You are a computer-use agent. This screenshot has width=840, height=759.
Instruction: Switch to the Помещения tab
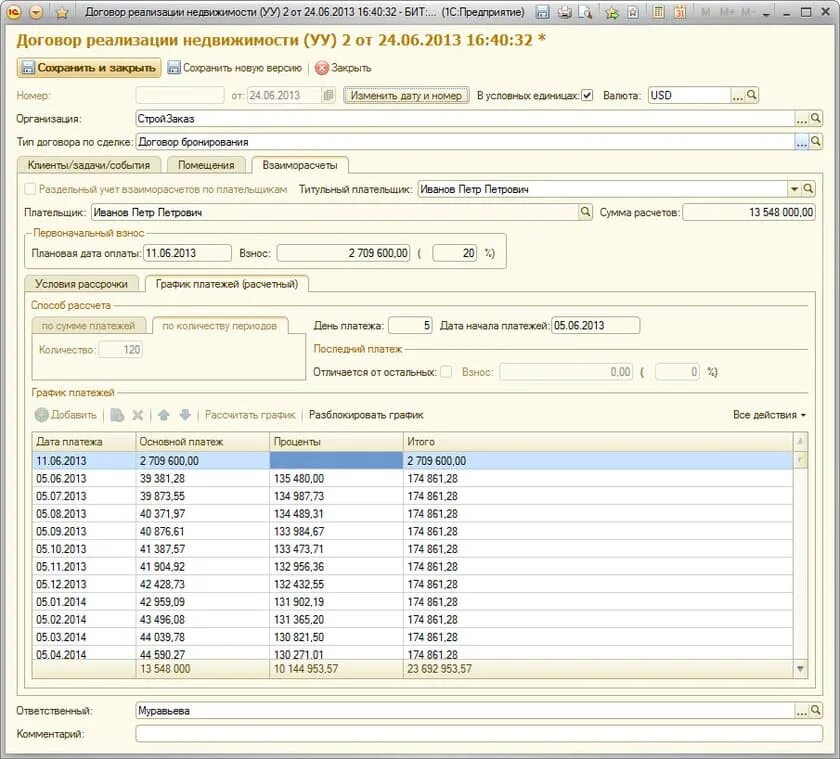206,165
